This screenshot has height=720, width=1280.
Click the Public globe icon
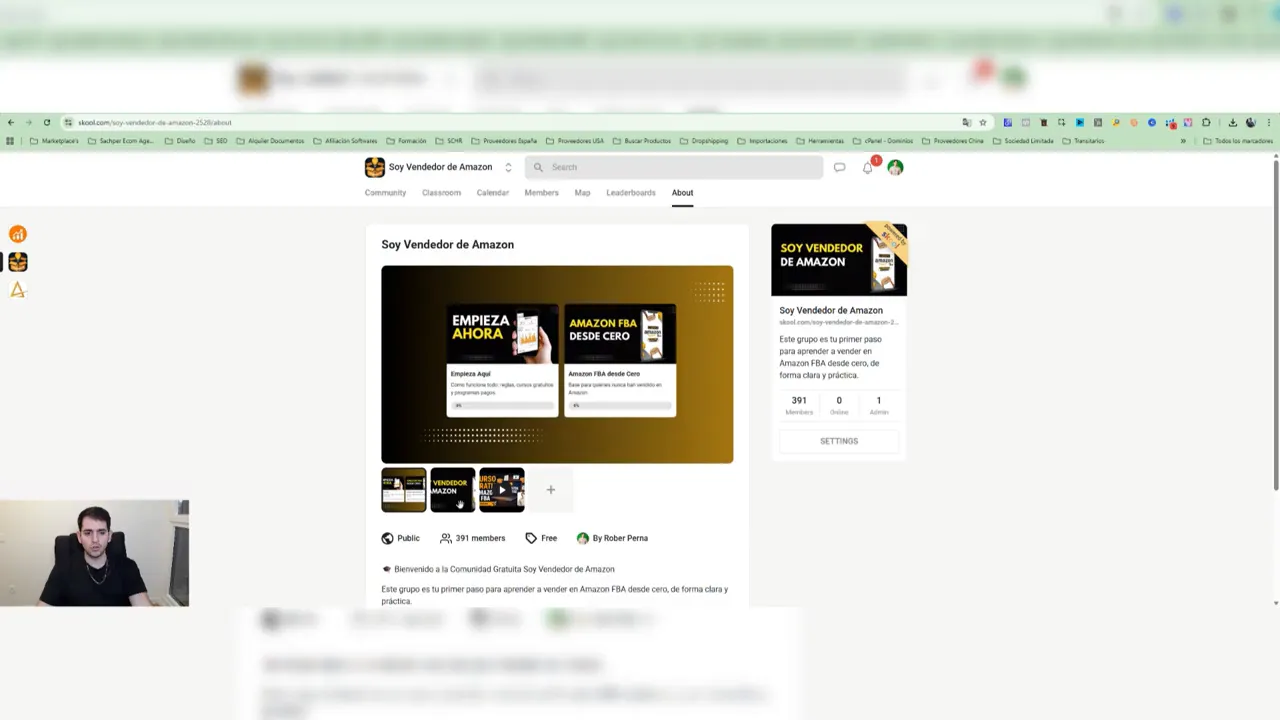387,538
